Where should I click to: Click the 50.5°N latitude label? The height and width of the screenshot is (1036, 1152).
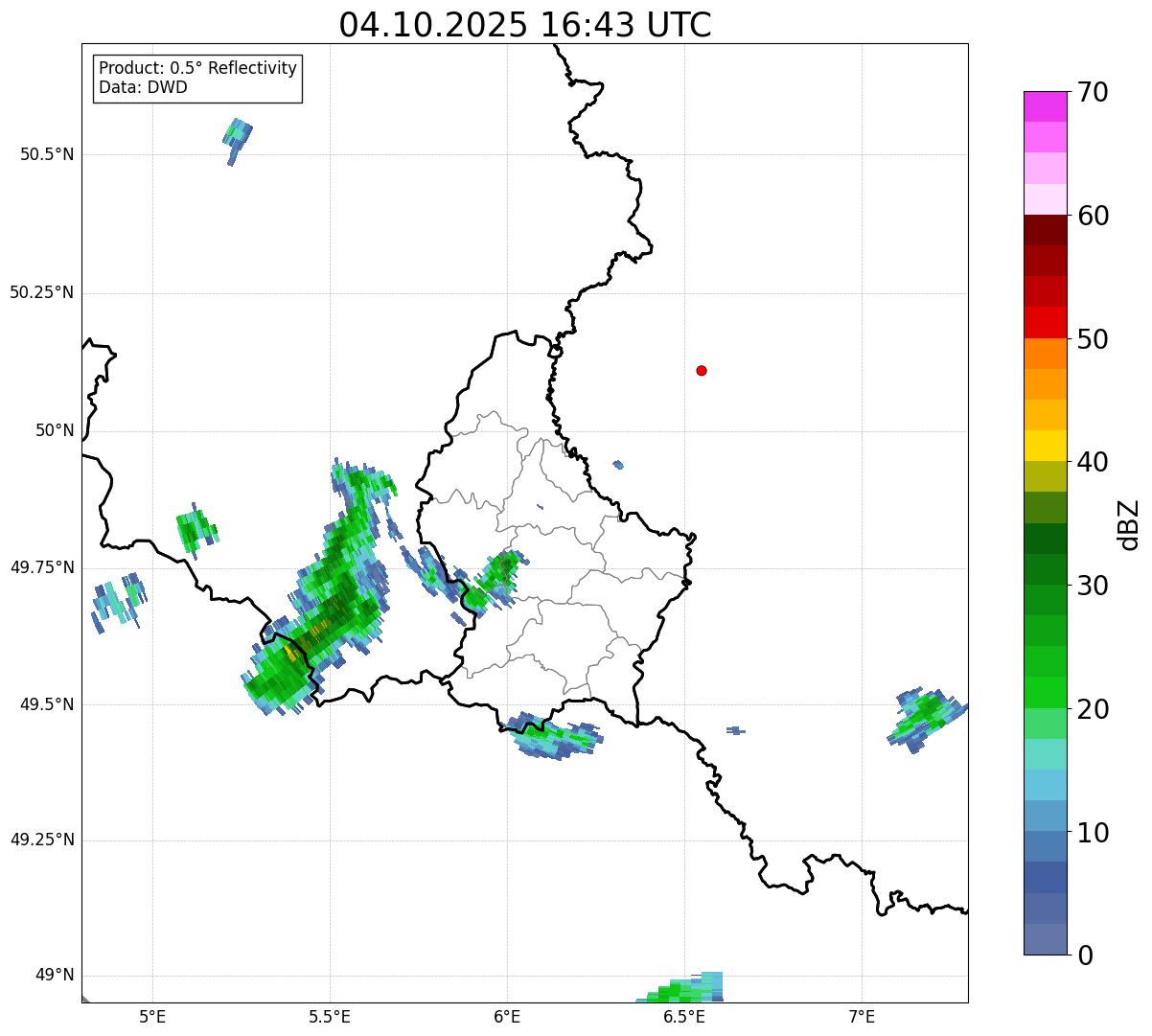46,154
